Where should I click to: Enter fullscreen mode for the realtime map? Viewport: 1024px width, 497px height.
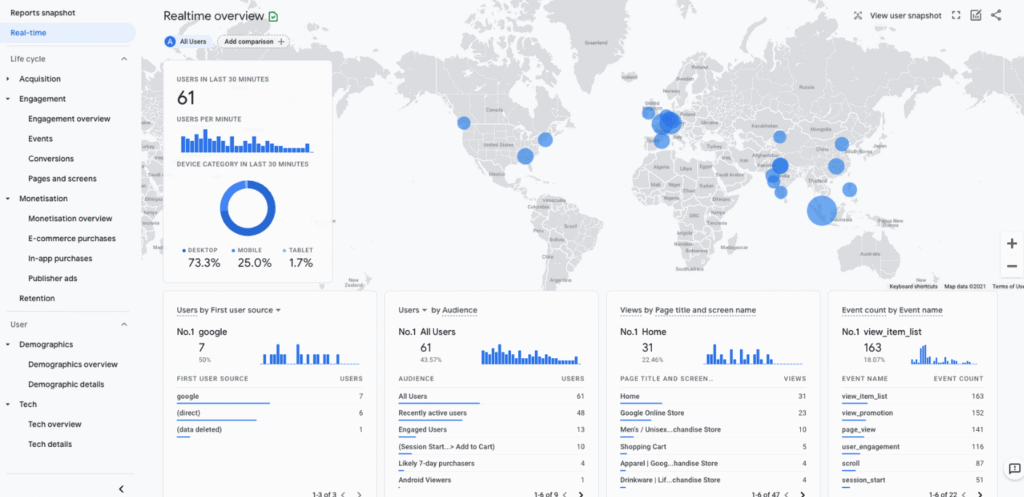956,16
